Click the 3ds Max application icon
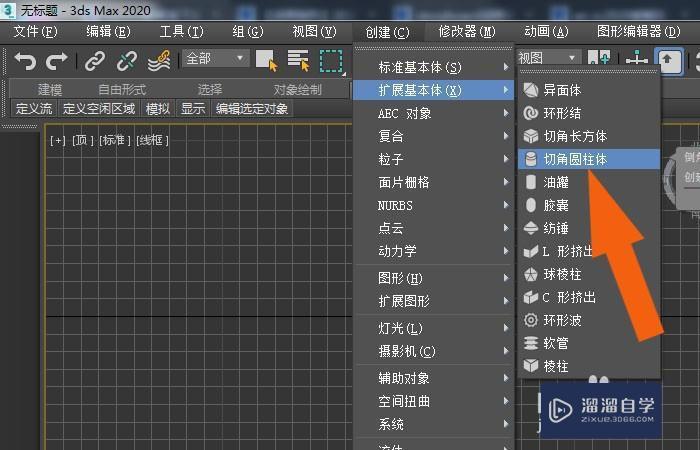 8,10
